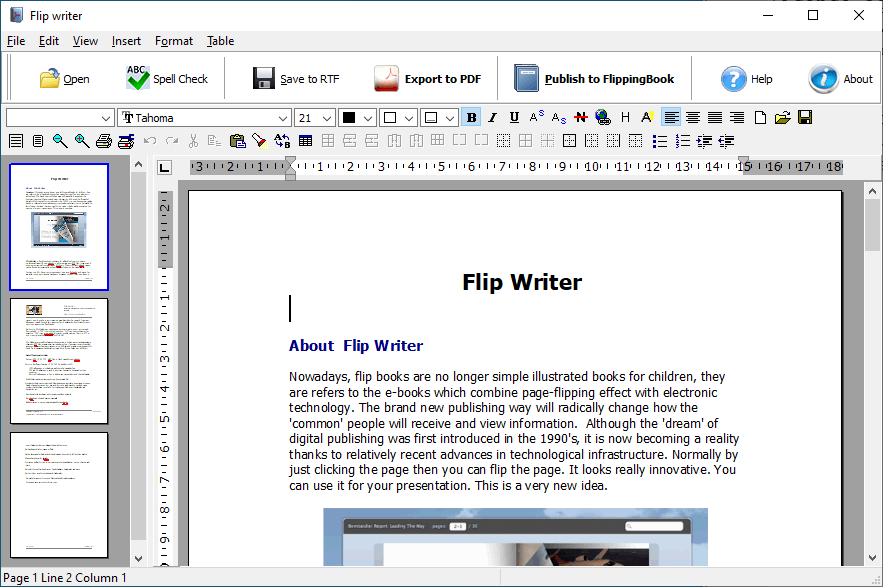Toggle superscript formatting

[x=536, y=117]
